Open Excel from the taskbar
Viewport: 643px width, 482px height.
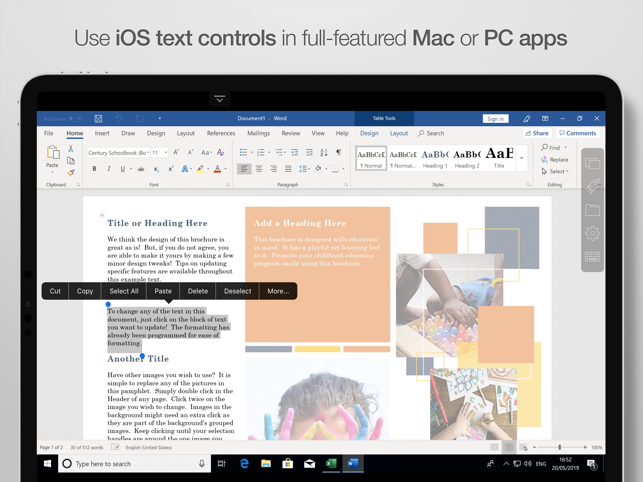pyautogui.click(x=331, y=464)
